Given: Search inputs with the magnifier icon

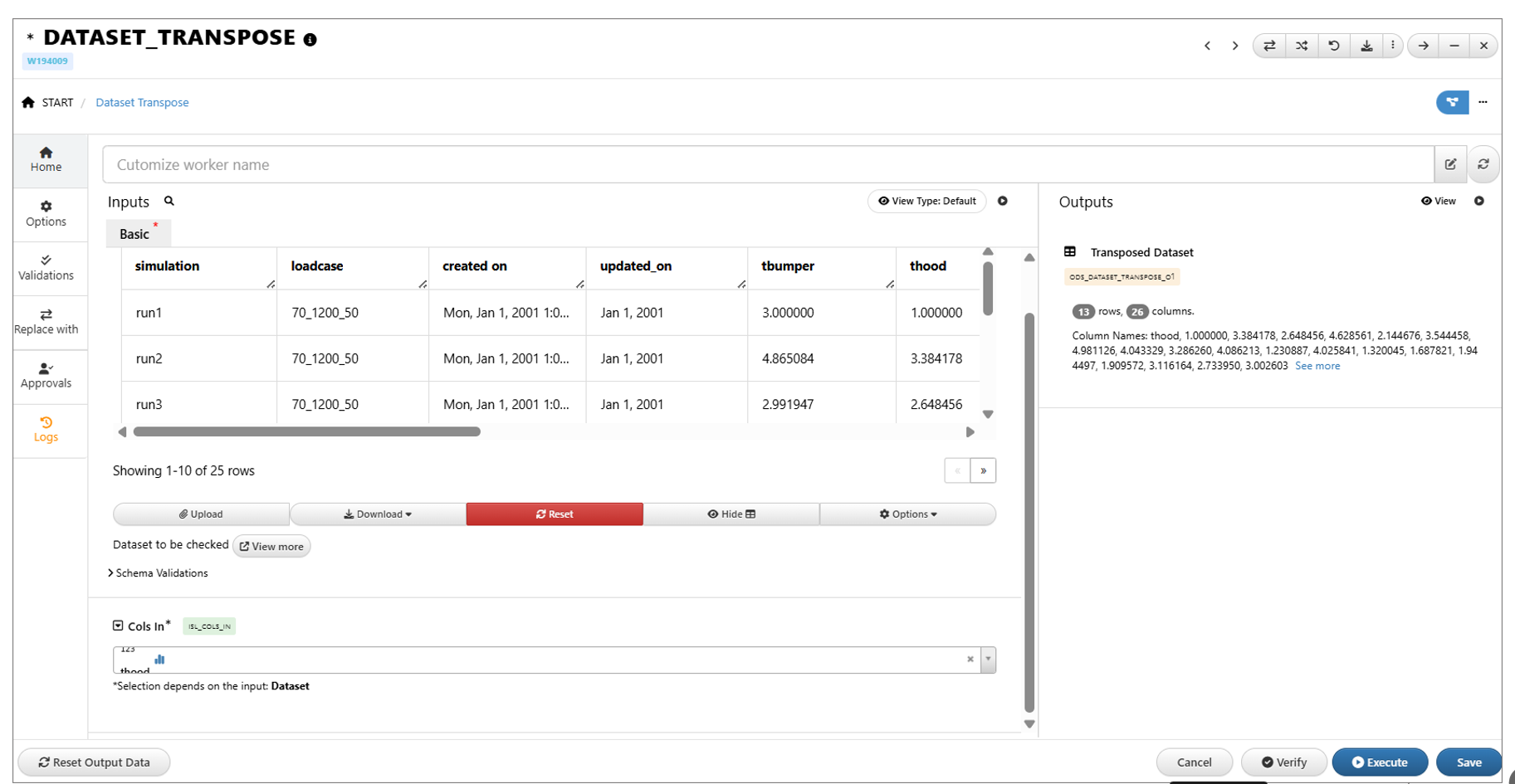Looking at the screenshot, I should coord(169,201).
